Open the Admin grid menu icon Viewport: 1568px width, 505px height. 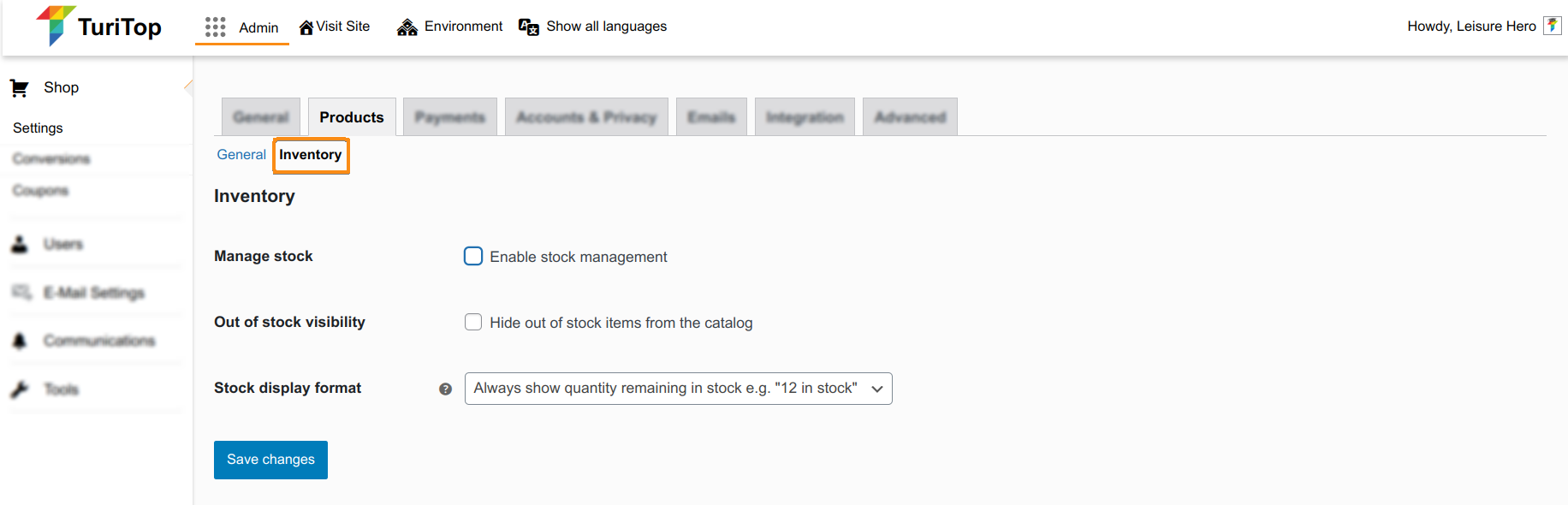pos(215,27)
